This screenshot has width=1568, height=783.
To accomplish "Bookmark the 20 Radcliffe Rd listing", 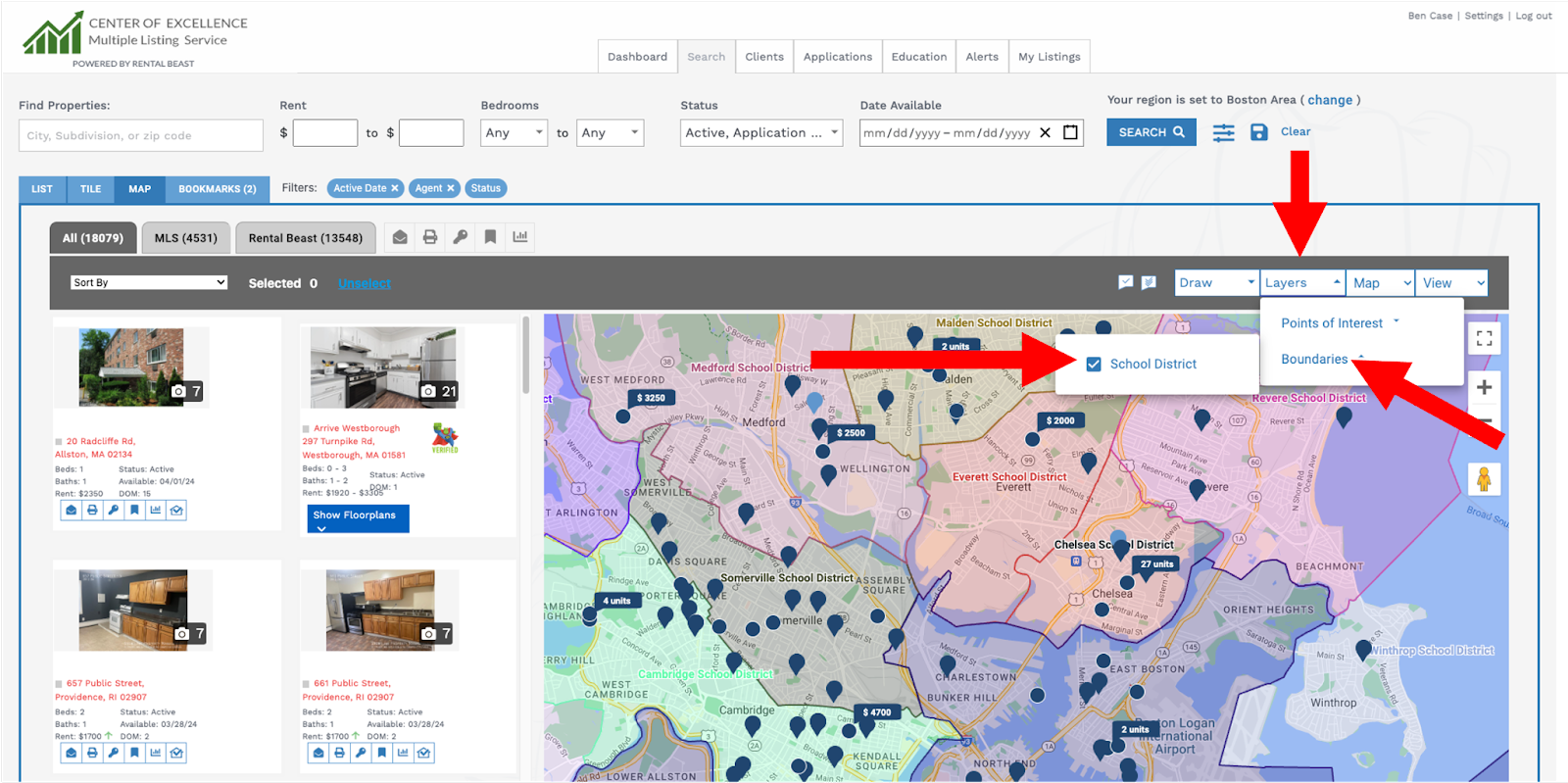I will 134,511.
